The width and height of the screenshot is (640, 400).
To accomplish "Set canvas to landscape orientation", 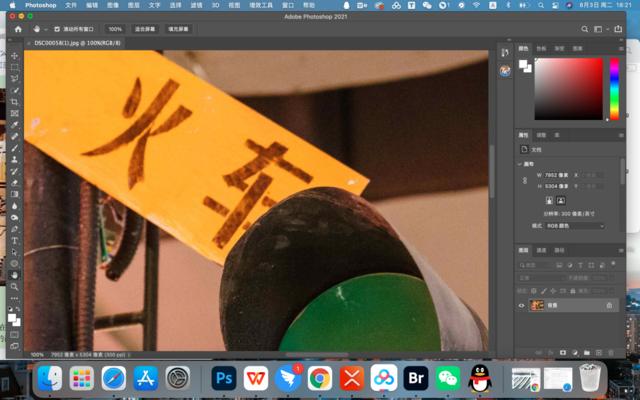I will tap(561, 200).
